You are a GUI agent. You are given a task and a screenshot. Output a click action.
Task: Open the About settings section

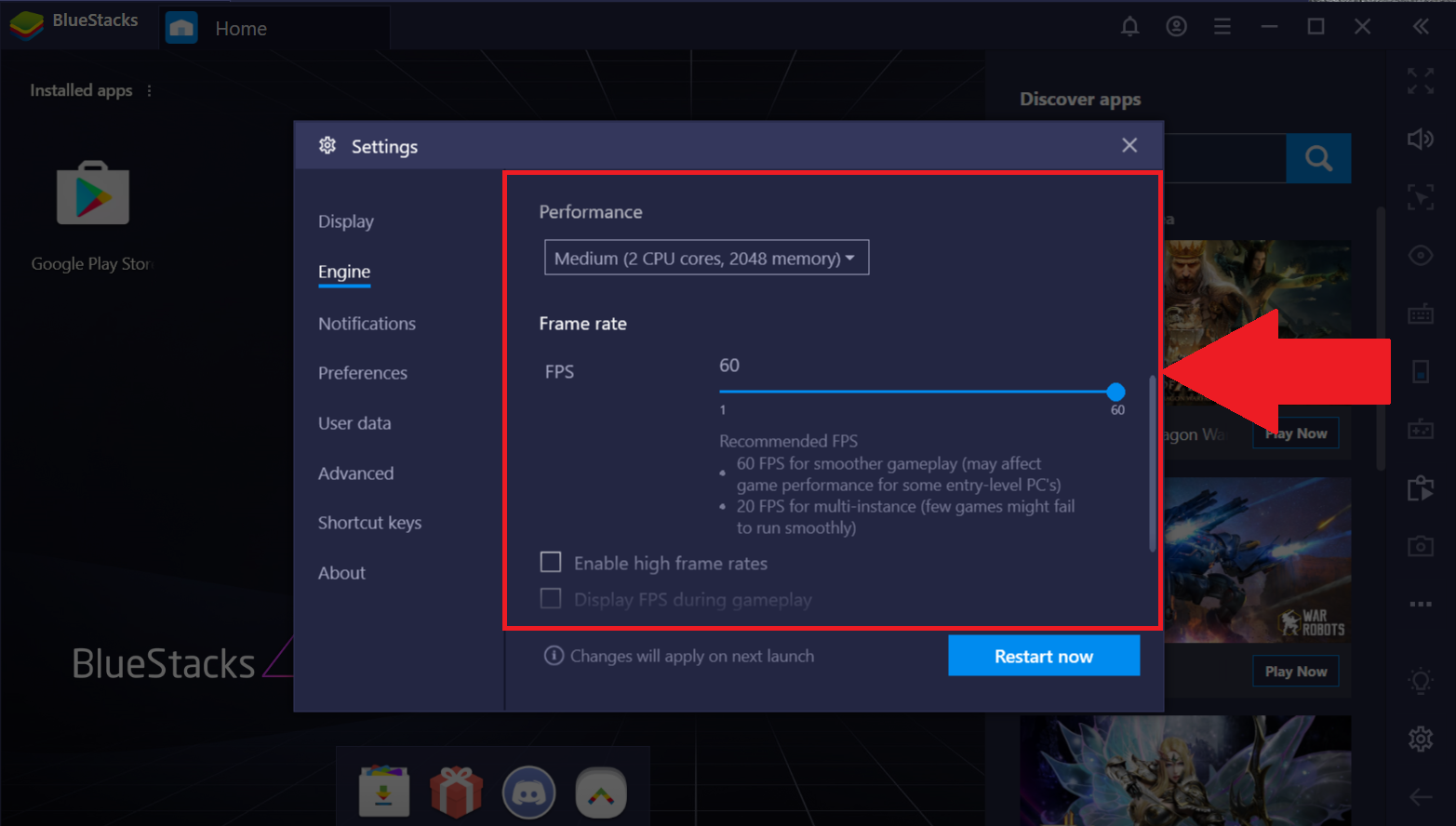341,573
